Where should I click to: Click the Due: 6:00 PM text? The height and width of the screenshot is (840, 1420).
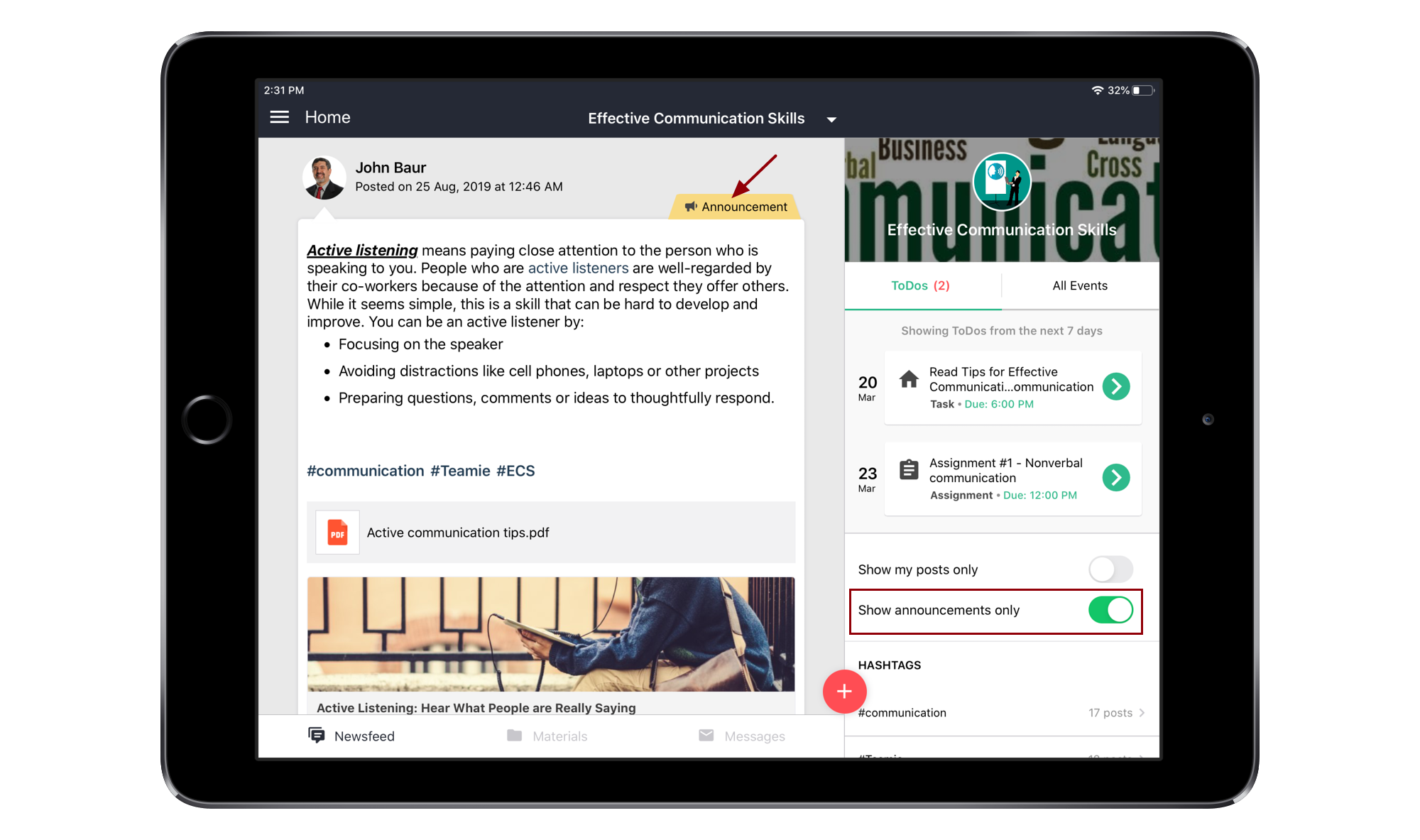pyautogui.click(x=999, y=404)
